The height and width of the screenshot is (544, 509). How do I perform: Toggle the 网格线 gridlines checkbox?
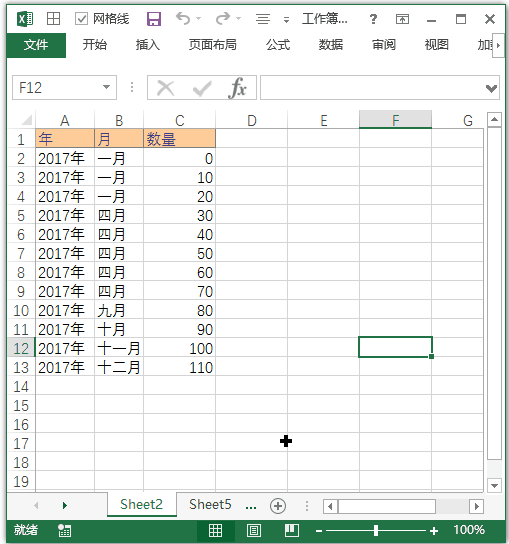click(81, 19)
